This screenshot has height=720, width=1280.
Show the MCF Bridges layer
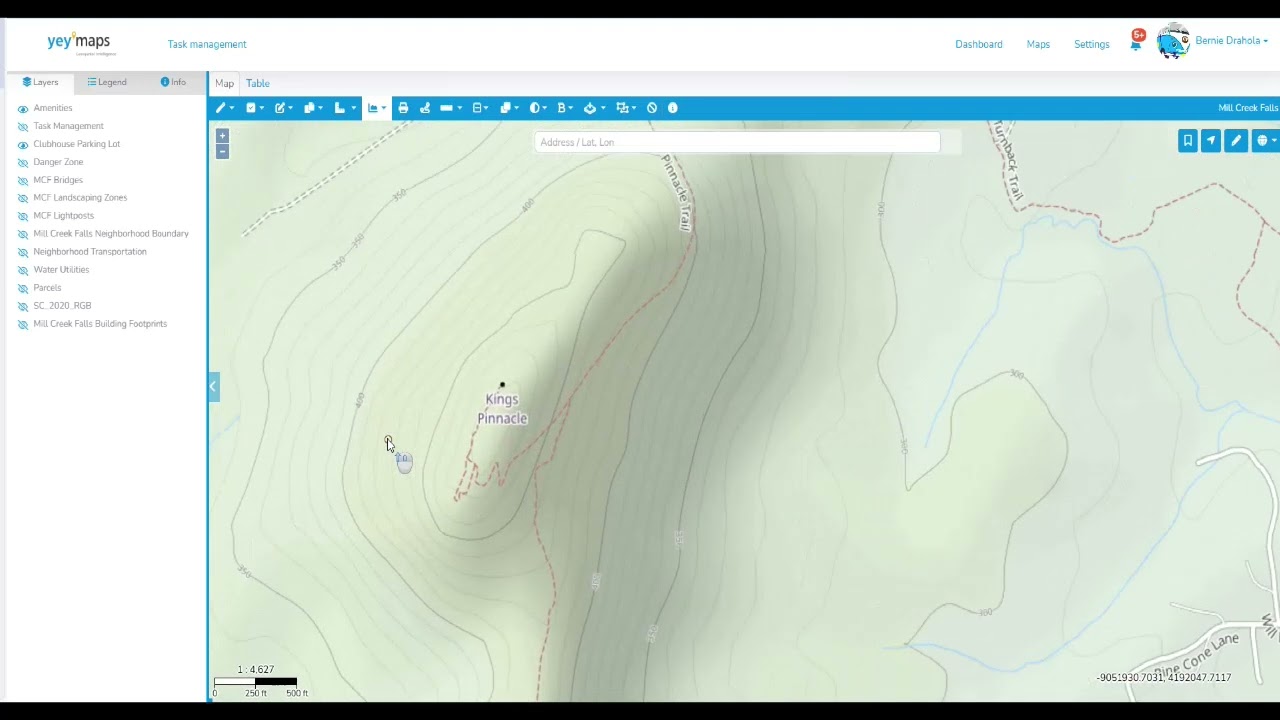click(23, 181)
